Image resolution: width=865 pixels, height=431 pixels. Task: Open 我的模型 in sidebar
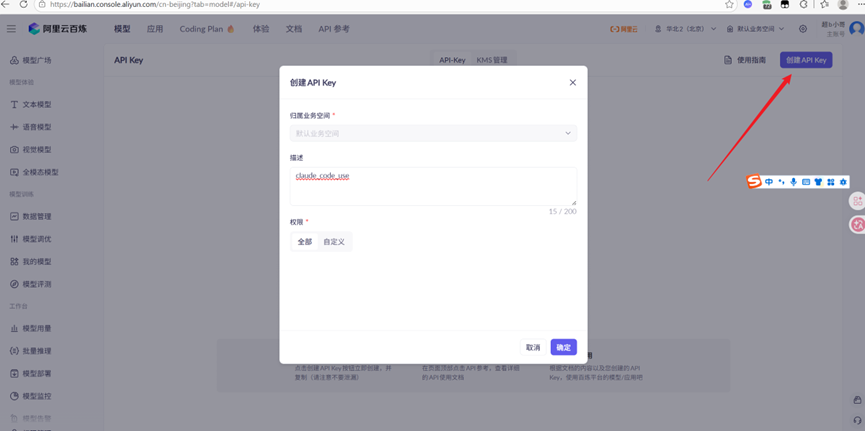31,262
